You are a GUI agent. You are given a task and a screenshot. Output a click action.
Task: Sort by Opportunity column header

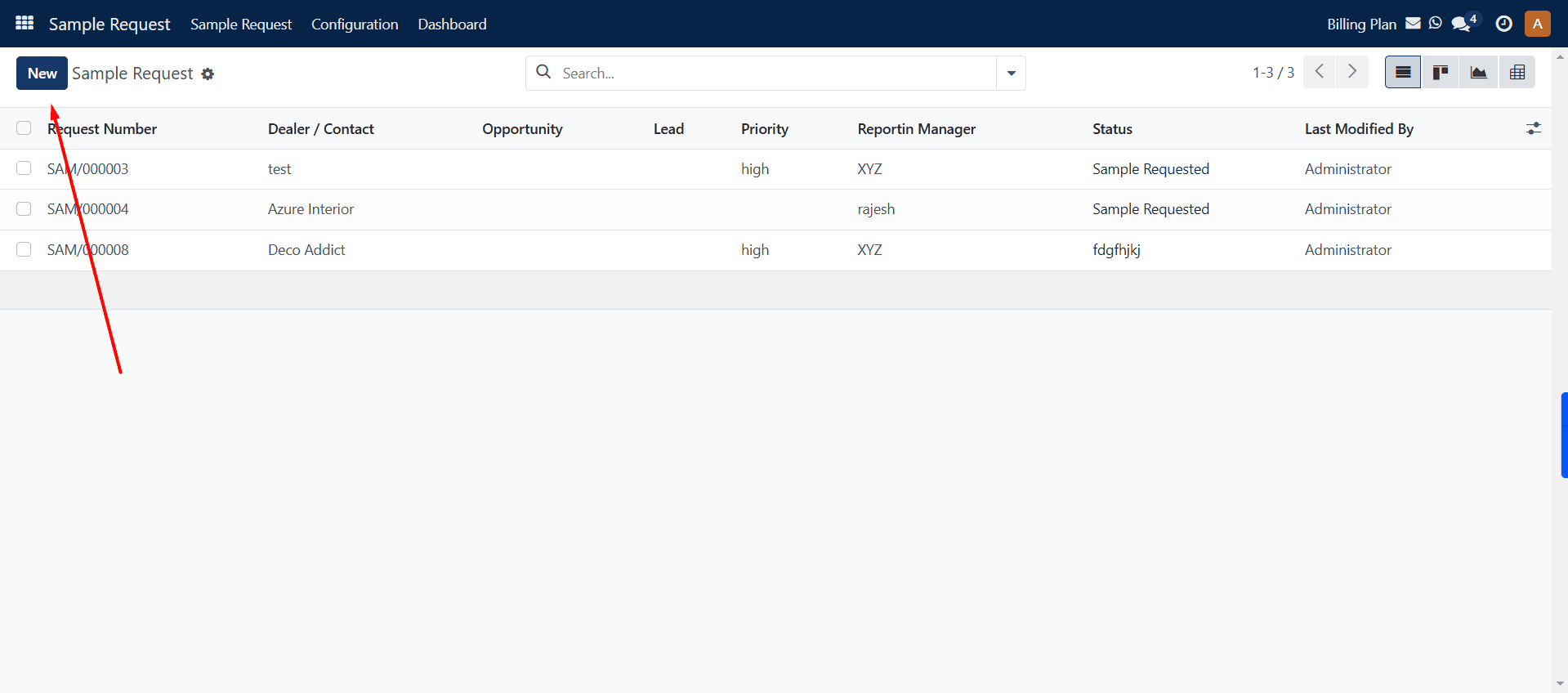[x=522, y=128]
